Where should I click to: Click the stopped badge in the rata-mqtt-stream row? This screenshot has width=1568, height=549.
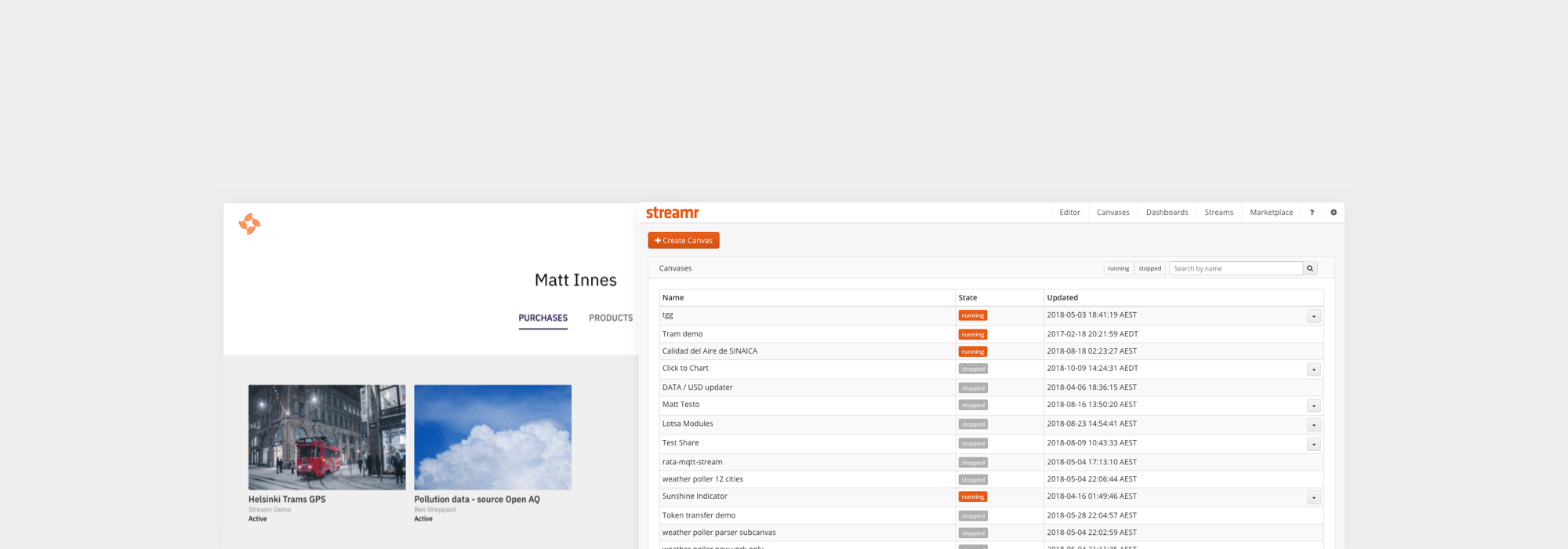tap(973, 463)
